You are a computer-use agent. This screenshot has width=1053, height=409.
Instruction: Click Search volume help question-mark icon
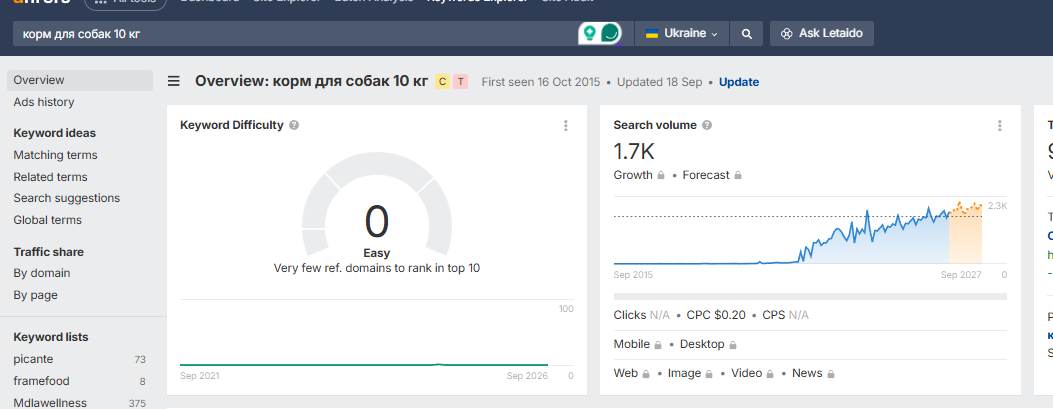coord(707,125)
